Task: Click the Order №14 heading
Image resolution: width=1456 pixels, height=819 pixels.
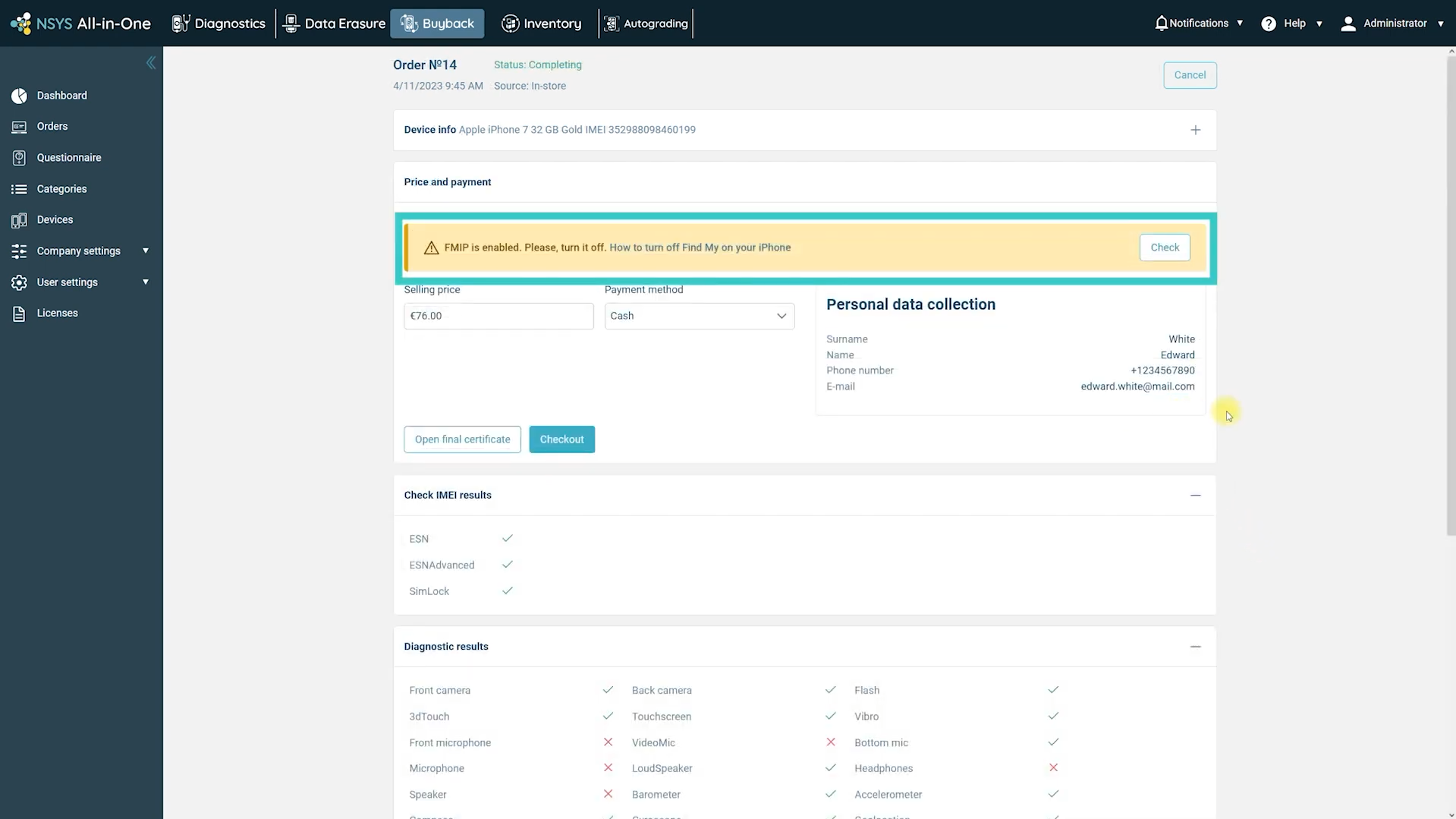Action: coord(425,65)
